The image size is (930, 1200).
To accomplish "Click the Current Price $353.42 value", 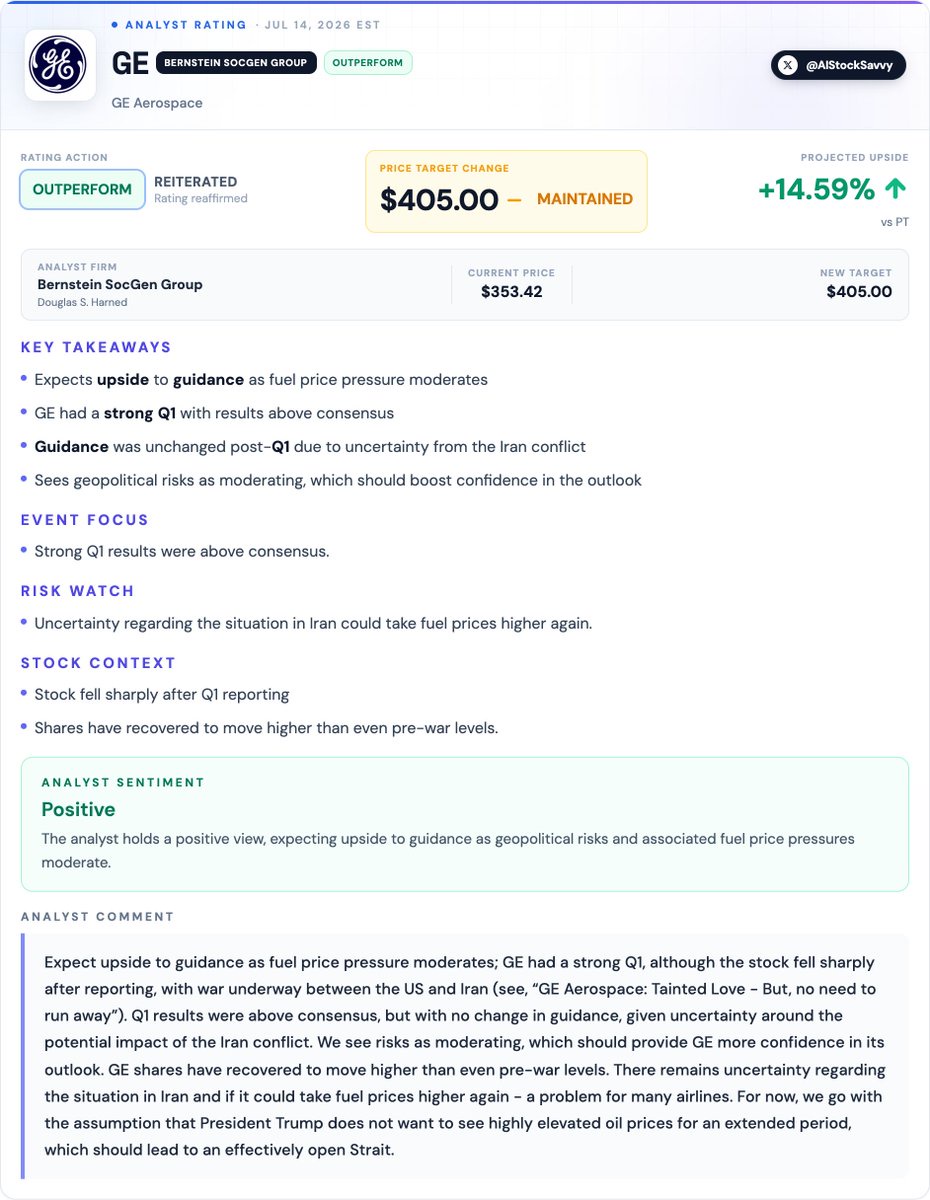I will [511, 292].
